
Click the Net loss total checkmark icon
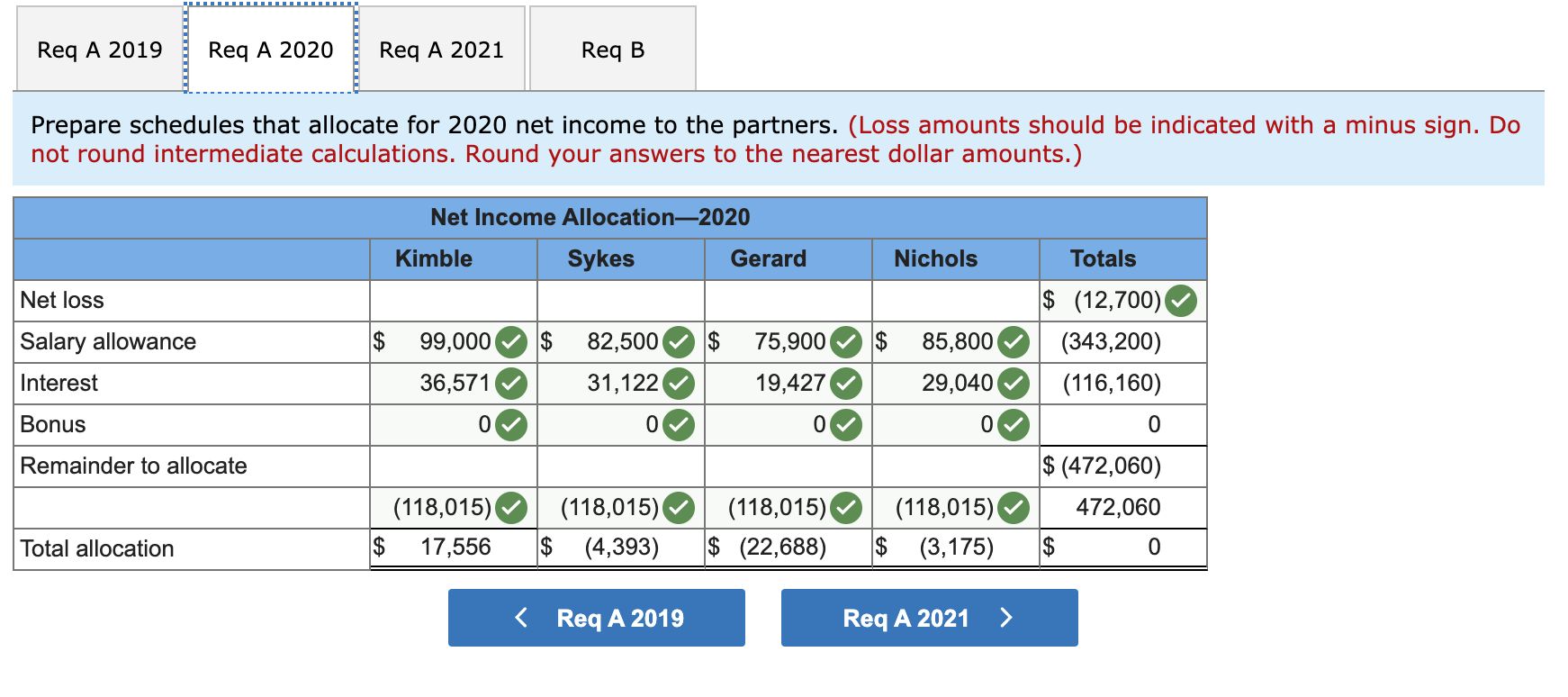pyautogui.click(x=1181, y=301)
